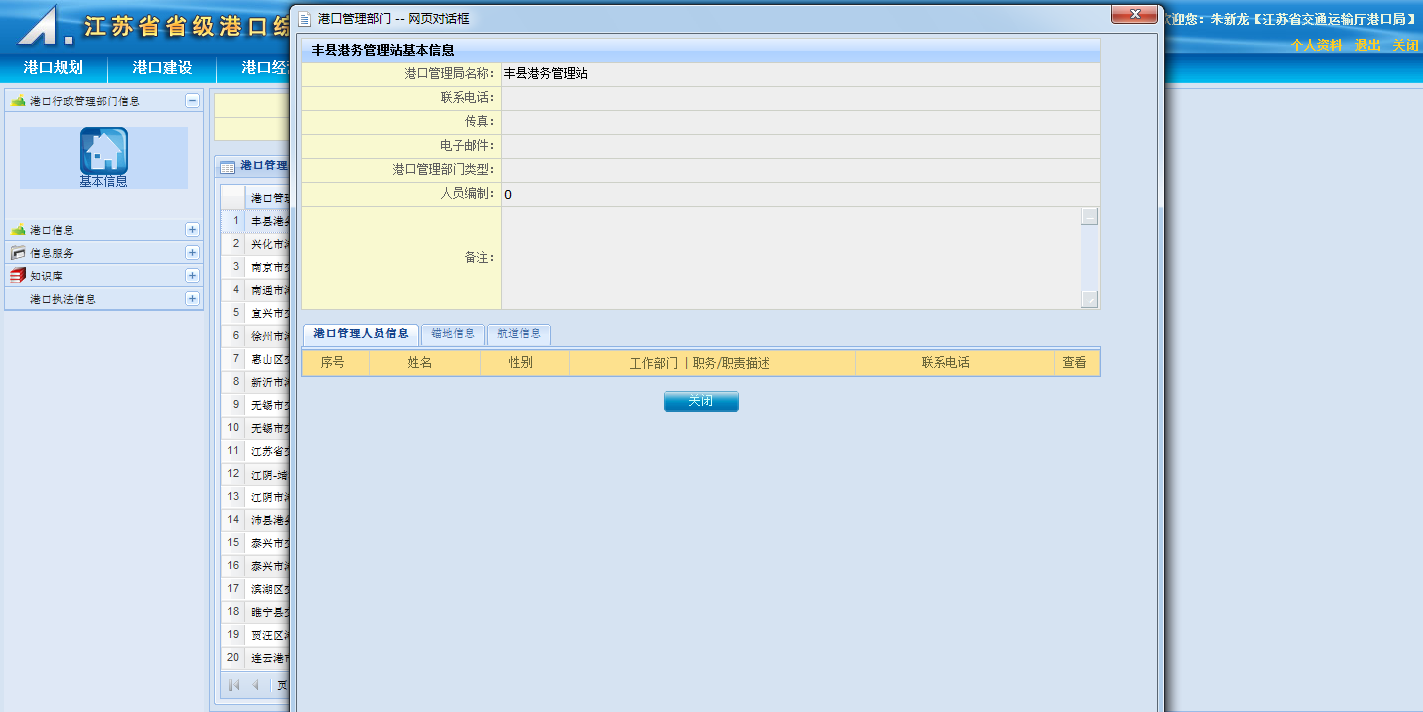The width and height of the screenshot is (1423, 712).
Task: Open the 个人资料 link
Action: point(1316,46)
